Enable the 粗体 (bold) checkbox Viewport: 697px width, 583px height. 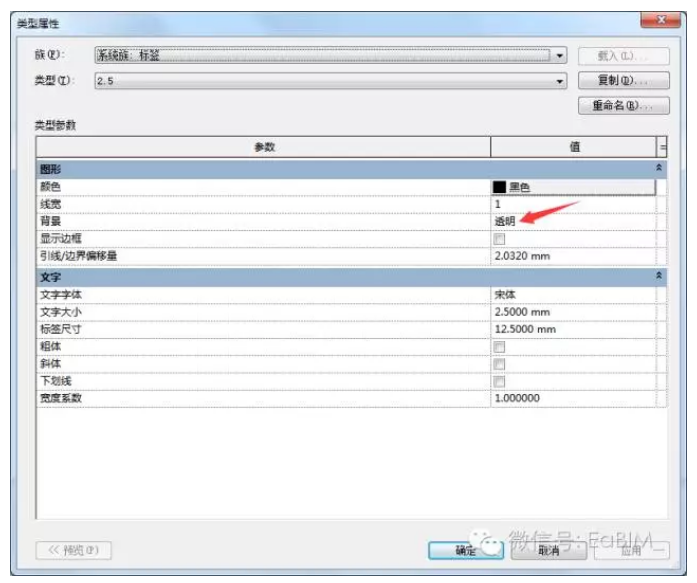(x=499, y=347)
